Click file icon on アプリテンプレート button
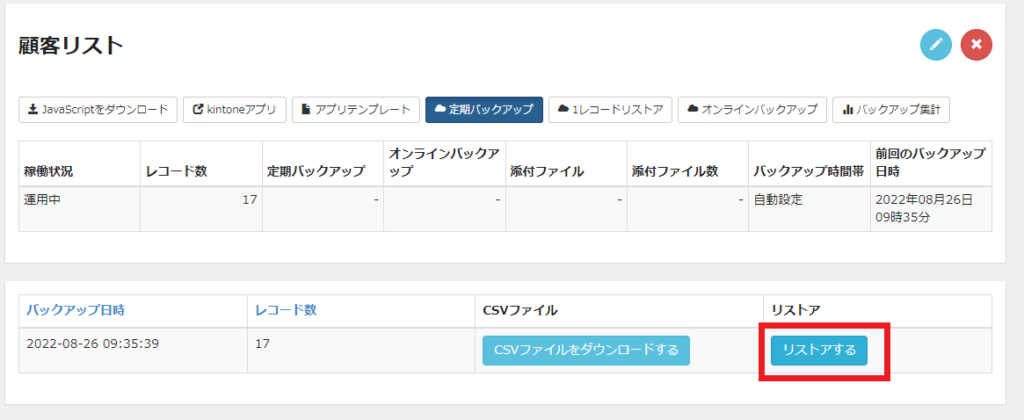1024x420 pixels. [306, 110]
